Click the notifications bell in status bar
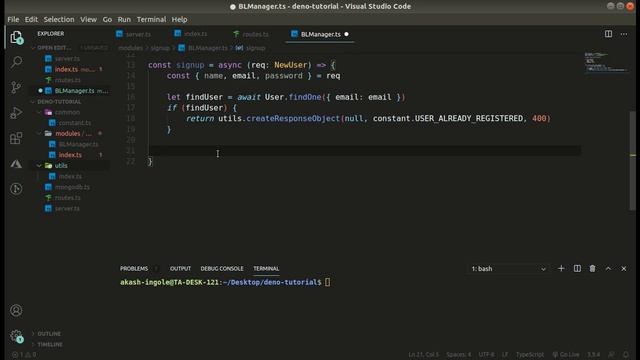The image size is (640, 360). (x=626, y=355)
